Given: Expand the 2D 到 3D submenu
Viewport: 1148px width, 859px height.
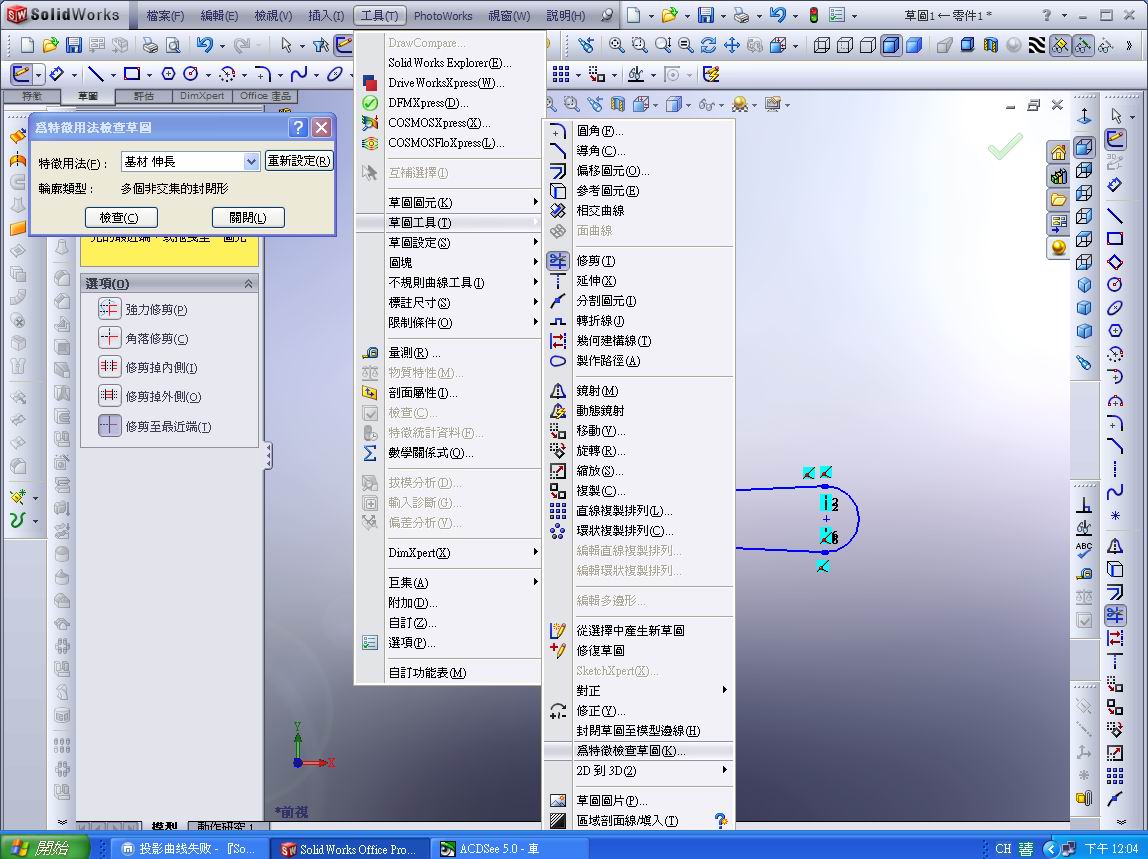Looking at the screenshot, I should 638,770.
